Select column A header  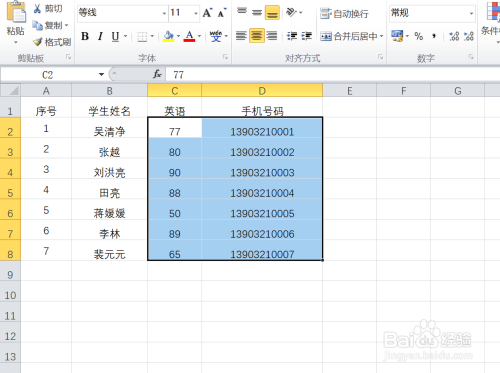[46, 91]
